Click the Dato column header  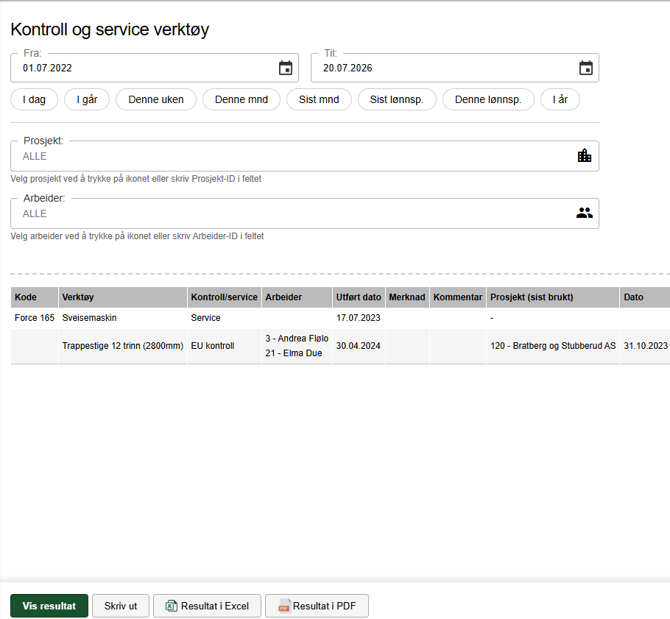coord(645,297)
